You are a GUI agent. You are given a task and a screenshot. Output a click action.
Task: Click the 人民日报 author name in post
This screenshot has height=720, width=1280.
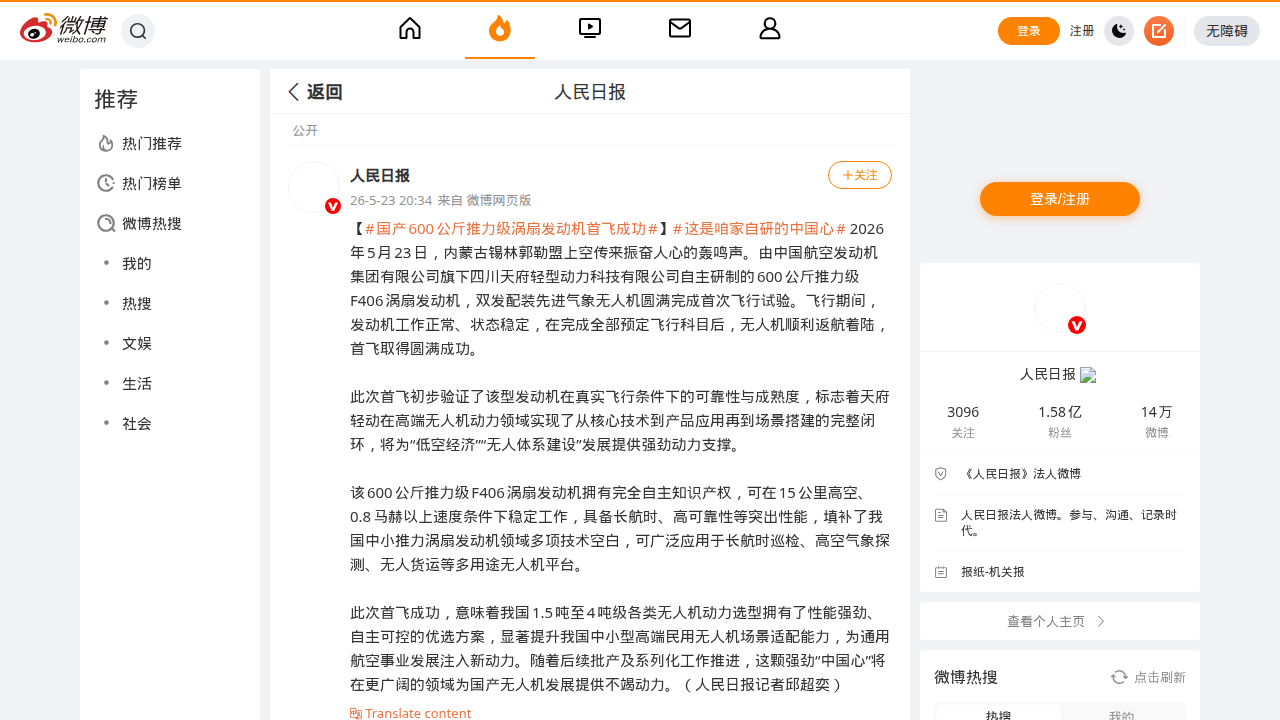(x=380, y=175)
